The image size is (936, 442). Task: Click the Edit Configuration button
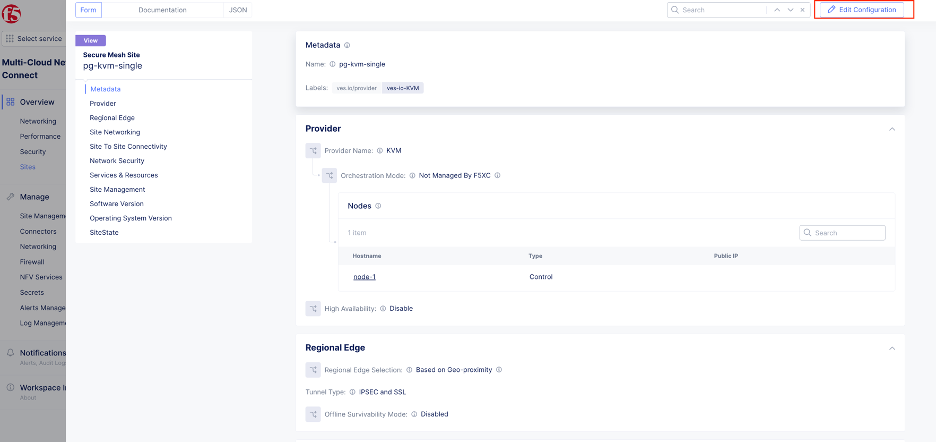[861, 9]
